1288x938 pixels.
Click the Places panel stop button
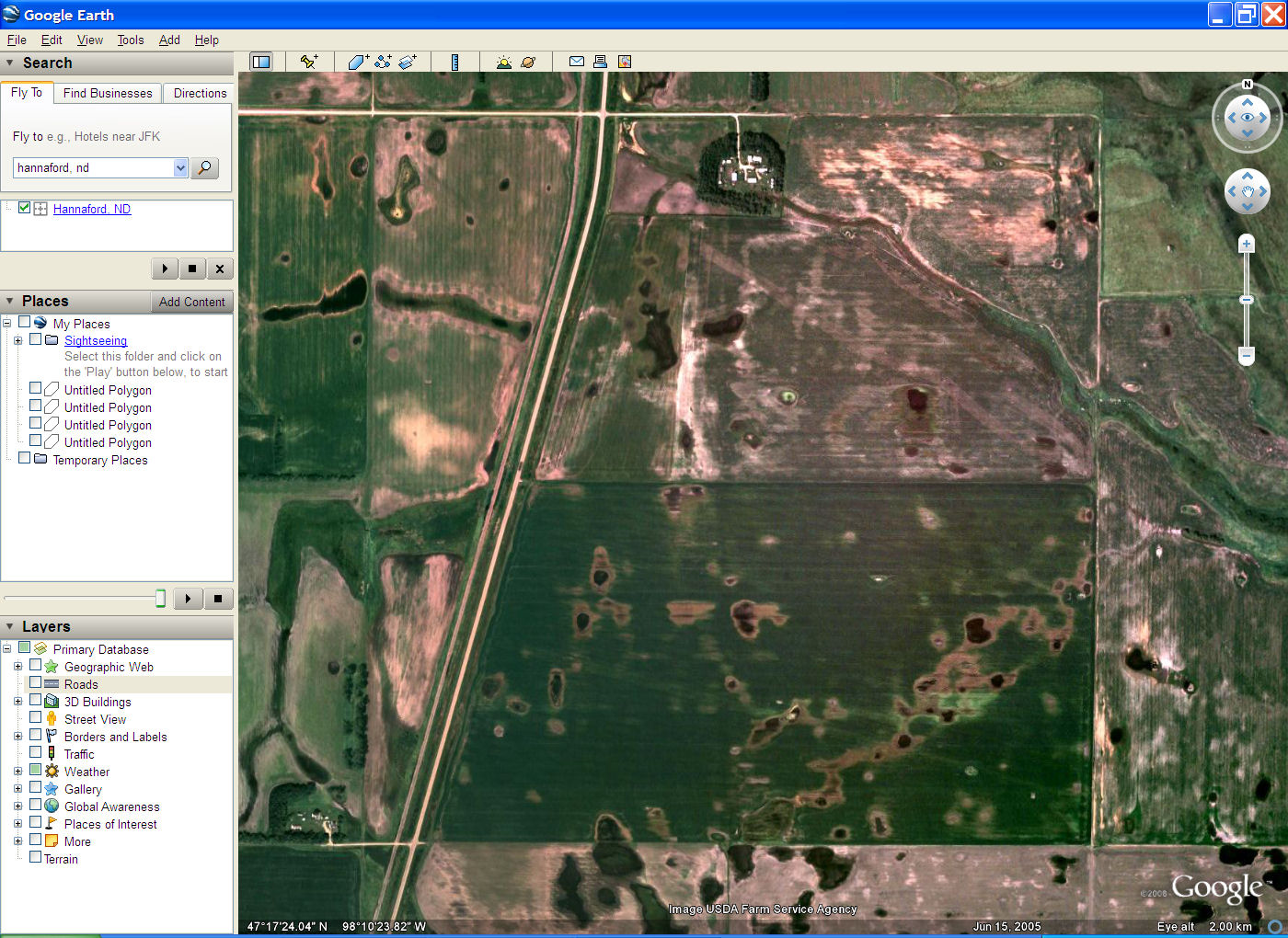[218, 599]
